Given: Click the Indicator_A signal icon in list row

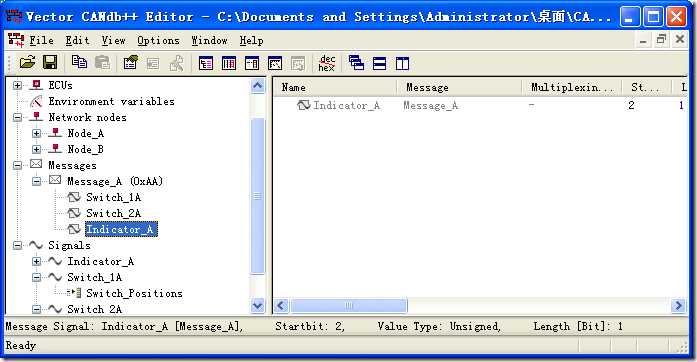Looking at the screenshot, I should pos(304,105).
